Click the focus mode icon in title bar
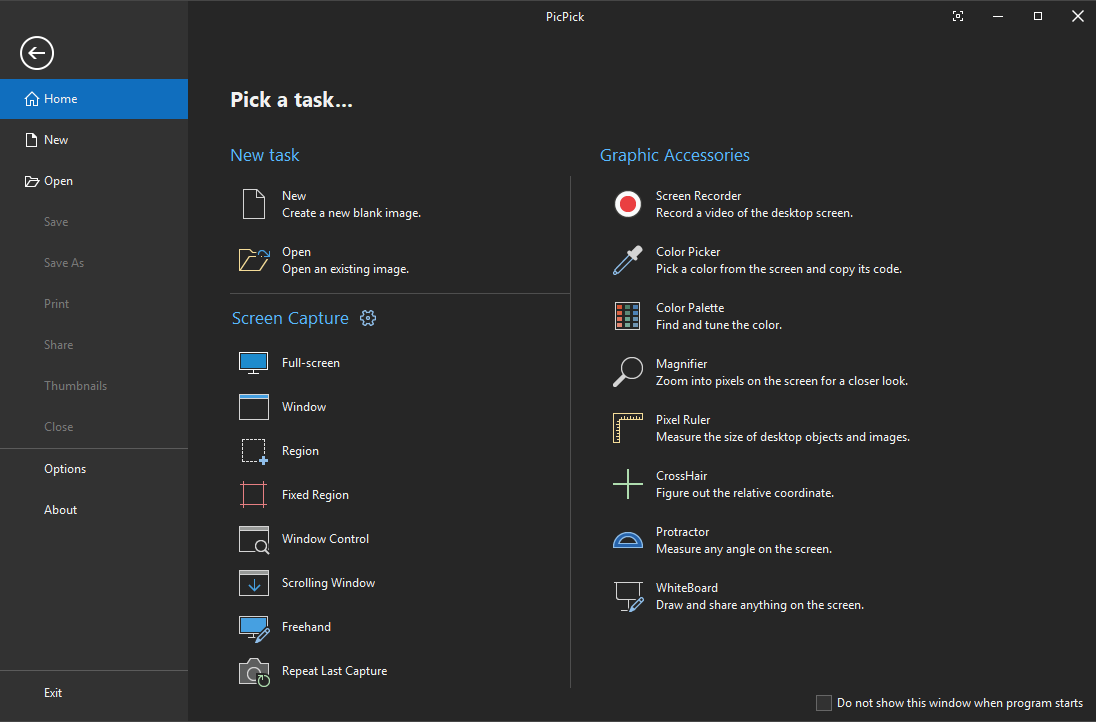 (958, 16)
